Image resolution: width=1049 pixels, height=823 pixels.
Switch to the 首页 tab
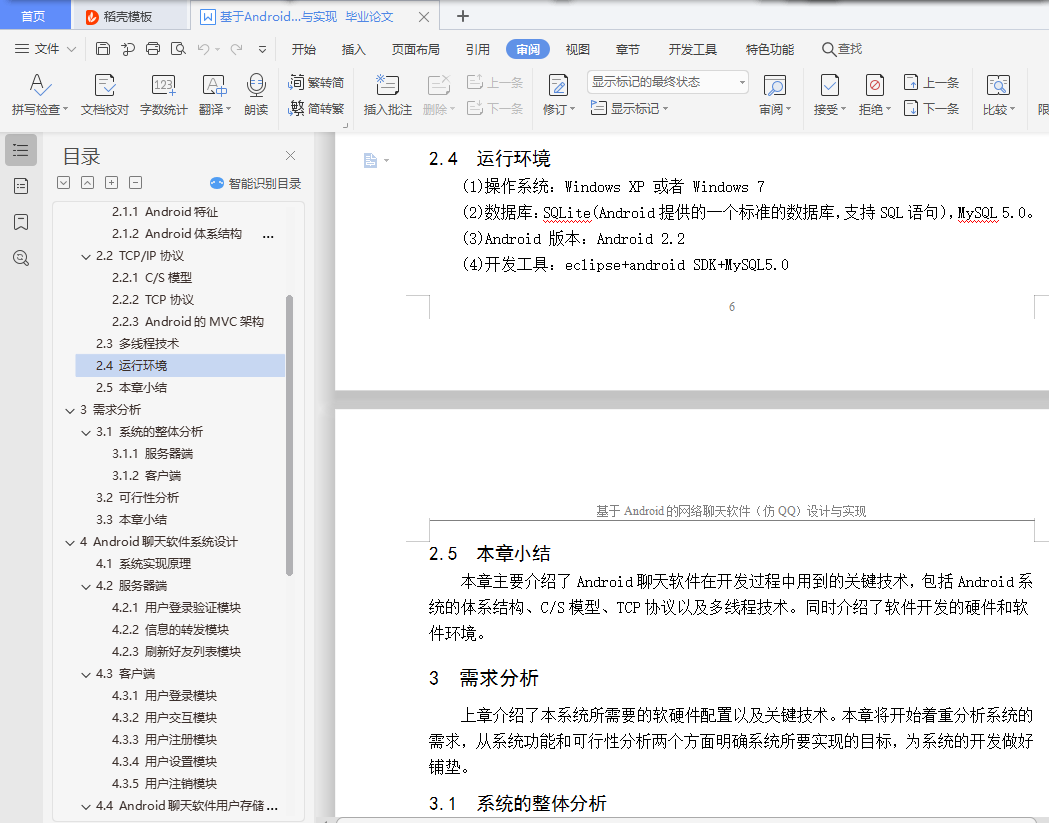[x=33, y=16]
